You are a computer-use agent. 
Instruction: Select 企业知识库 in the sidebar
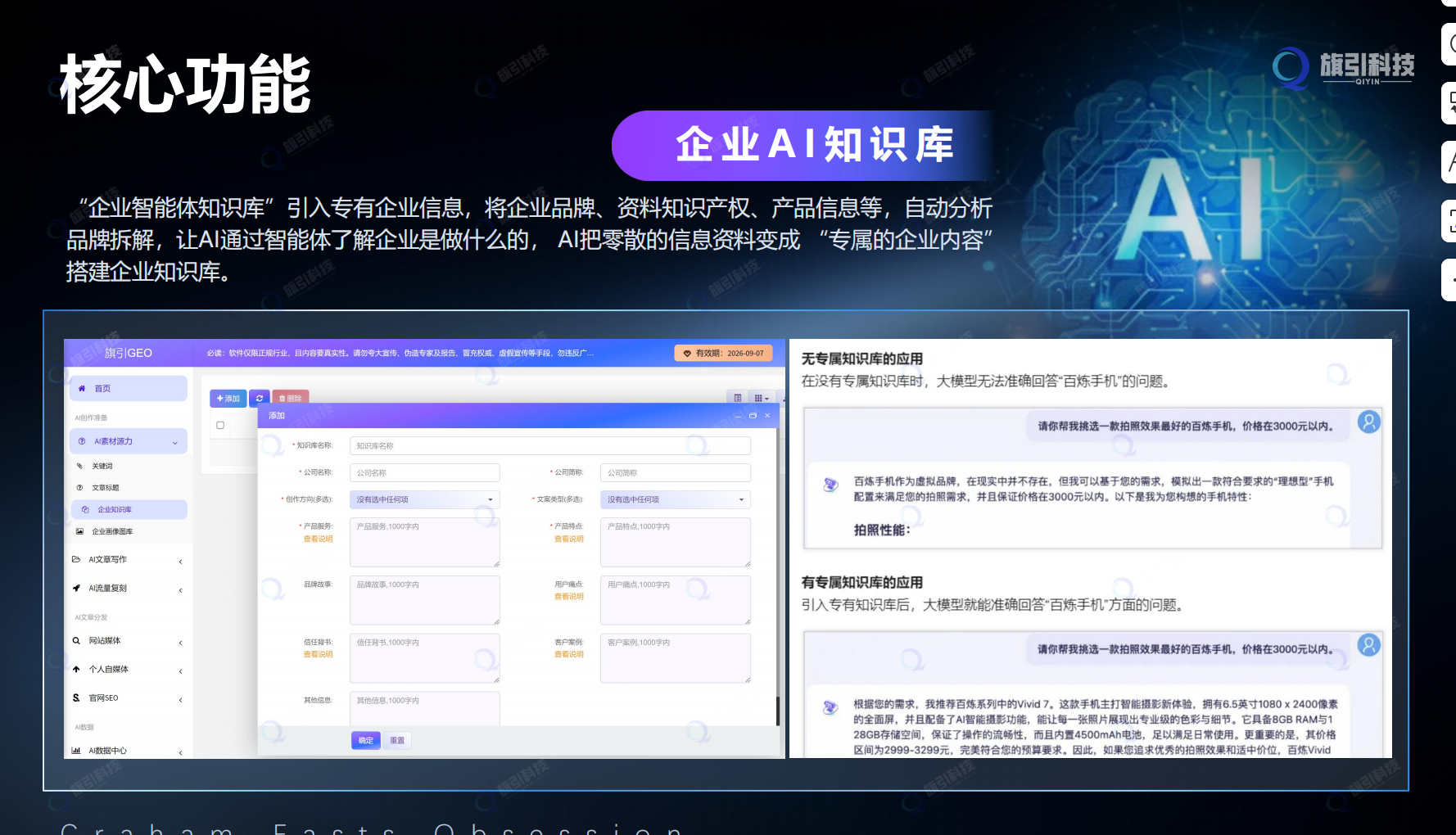[x=115, y=509]
